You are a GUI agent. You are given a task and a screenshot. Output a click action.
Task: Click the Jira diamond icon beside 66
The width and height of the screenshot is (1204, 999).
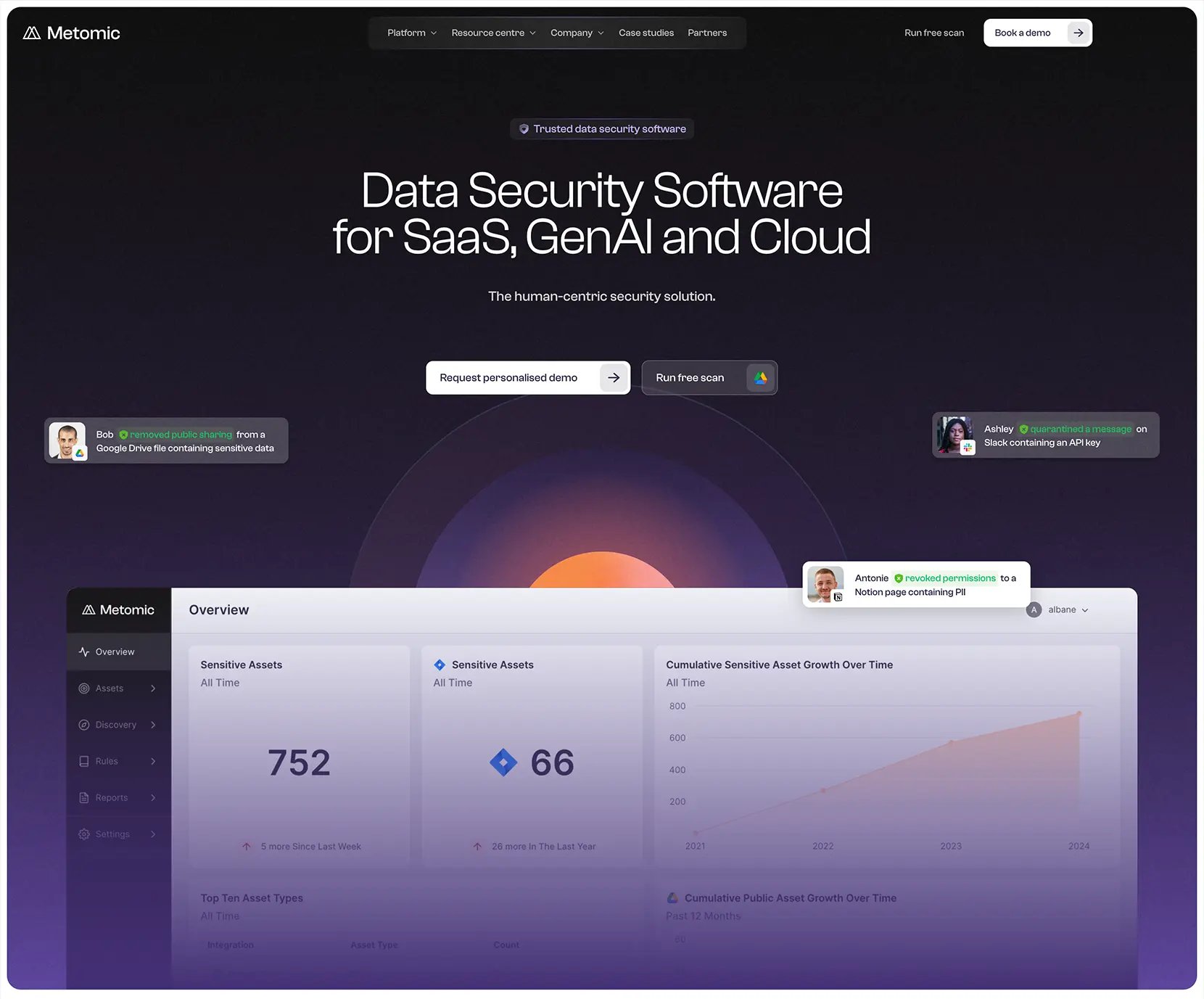pyautogui.click(x=503, y=762)
